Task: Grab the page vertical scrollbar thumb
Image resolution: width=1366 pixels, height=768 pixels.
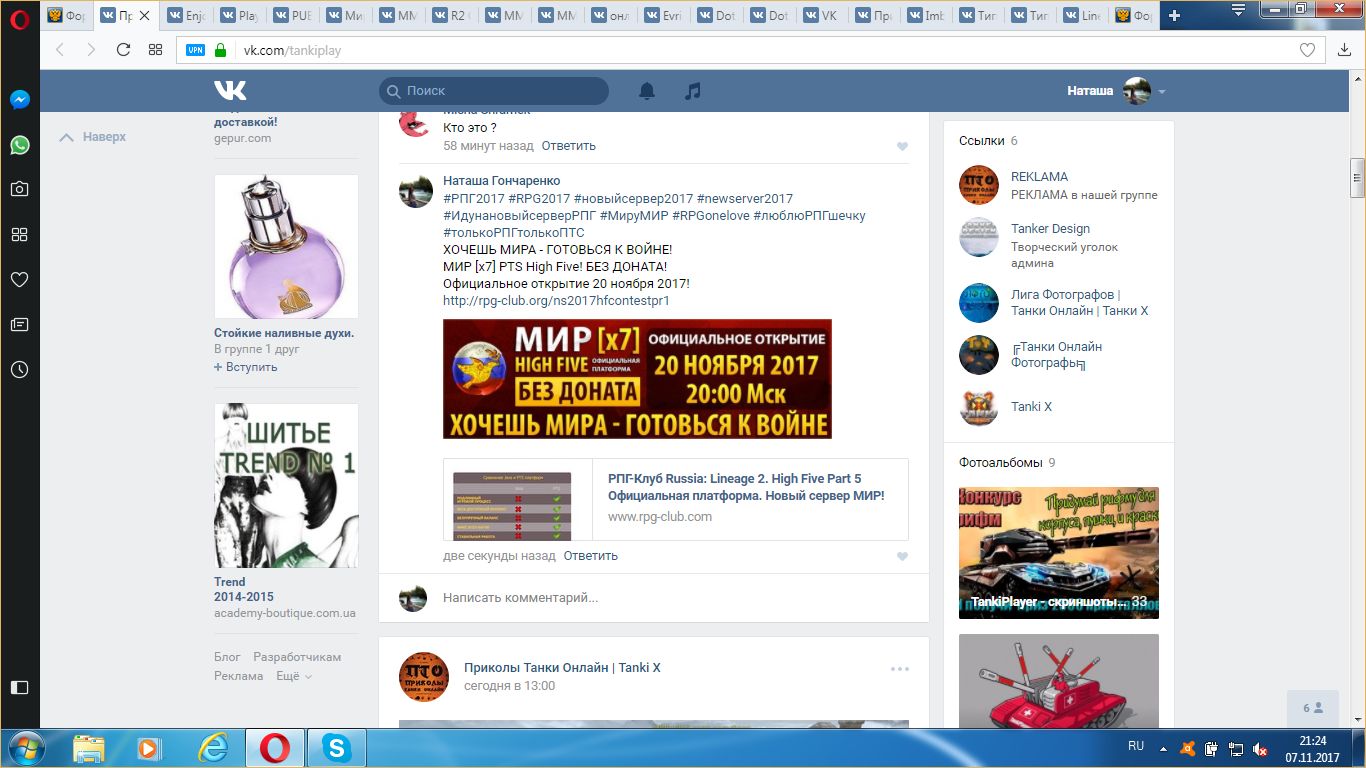Action: (x=1357, y=179)
